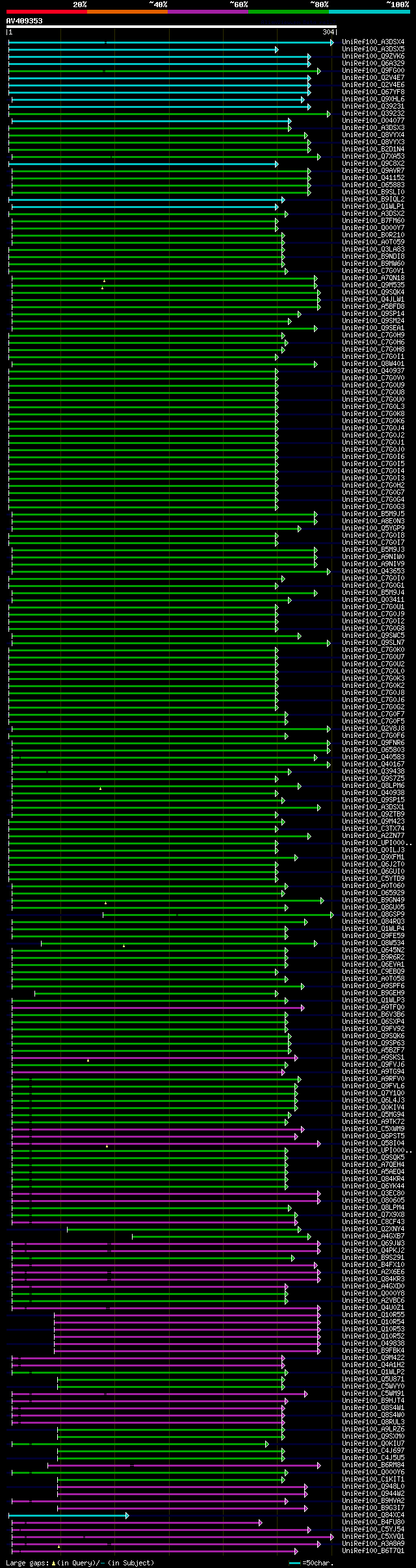Select the label UniRef100_Q67YF8
The width and height of the screenshot is (416, 1568).
pyautogui.click(x=373, y=92)
